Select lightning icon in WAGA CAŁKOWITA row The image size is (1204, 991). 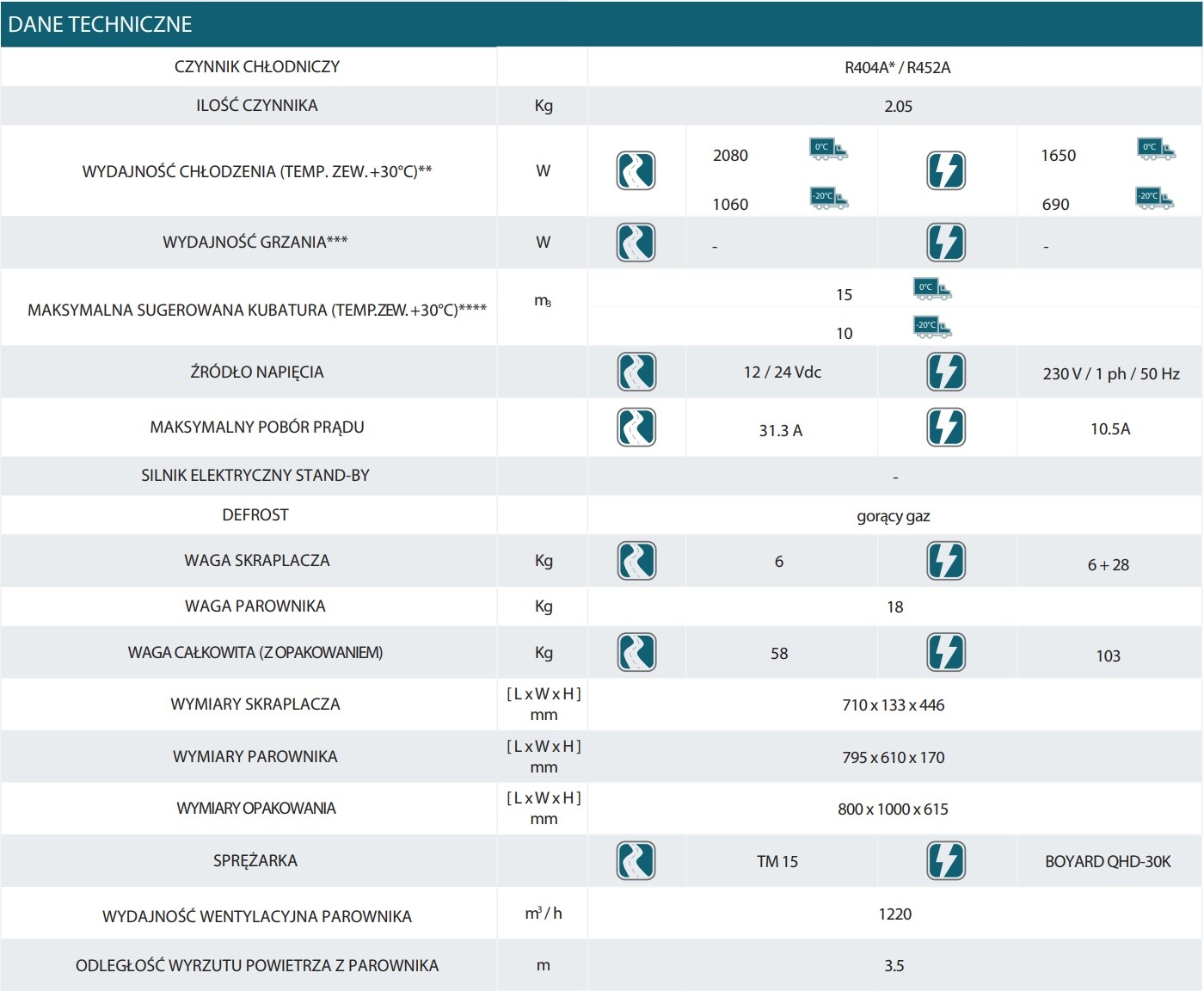click(946, 652)
